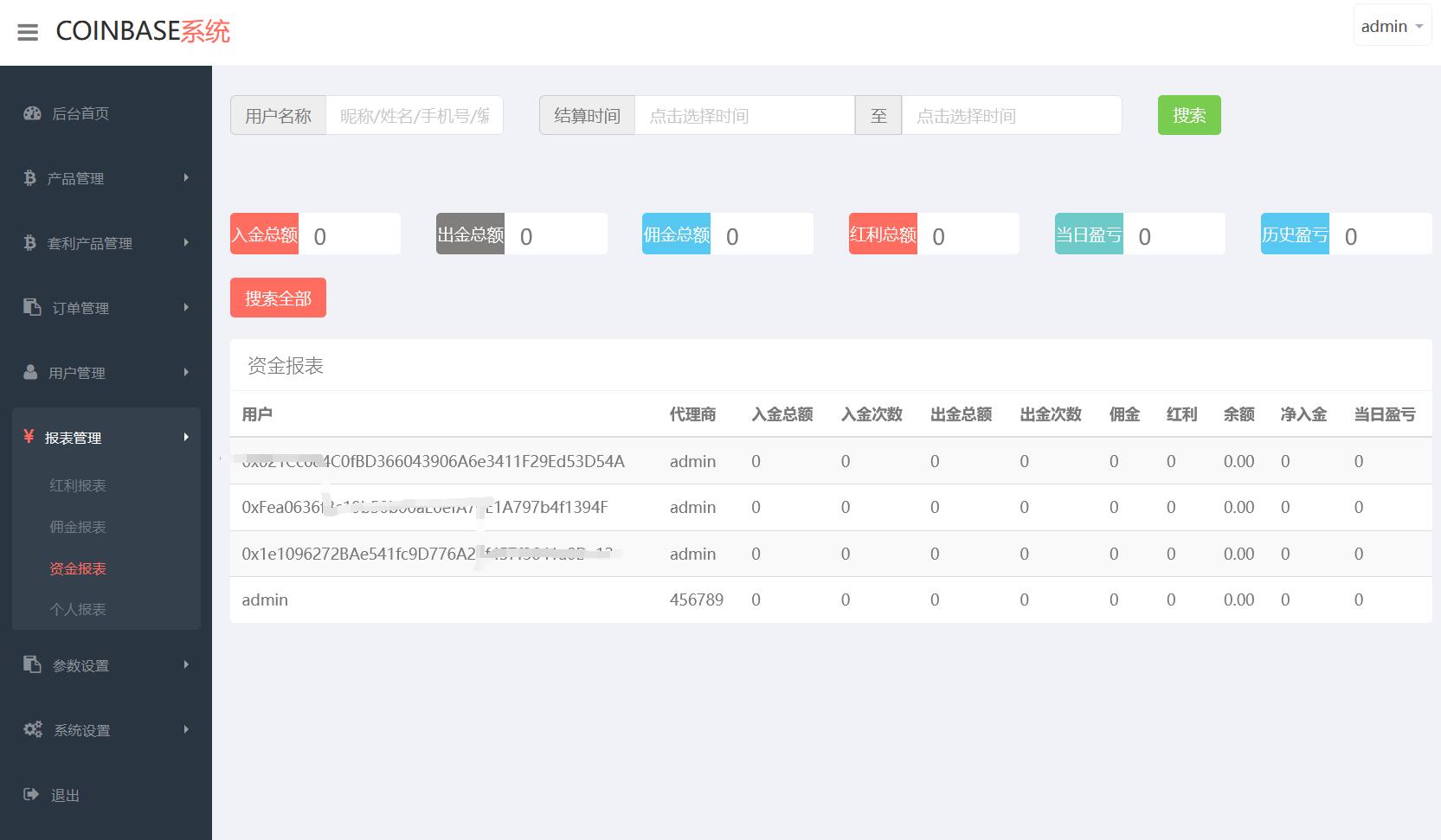Click the 资金报表 panel heading
This screenshot has height=840, width=1441.
(x=286, y=366)
